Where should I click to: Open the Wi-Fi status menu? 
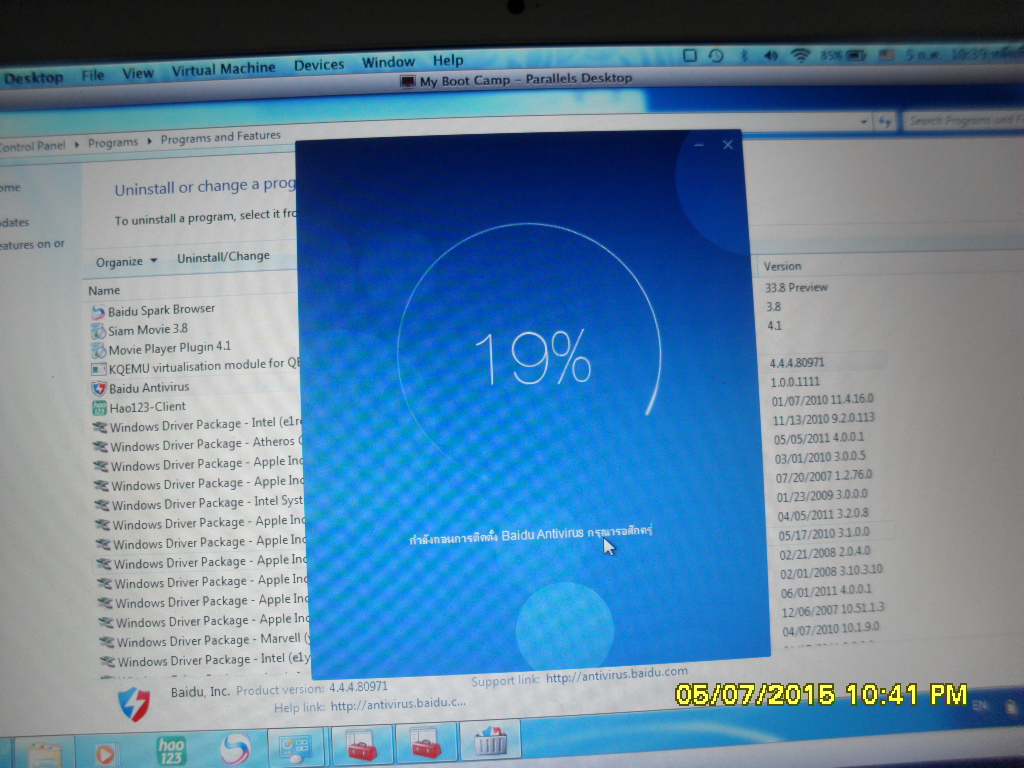click(x=800, y=56)
